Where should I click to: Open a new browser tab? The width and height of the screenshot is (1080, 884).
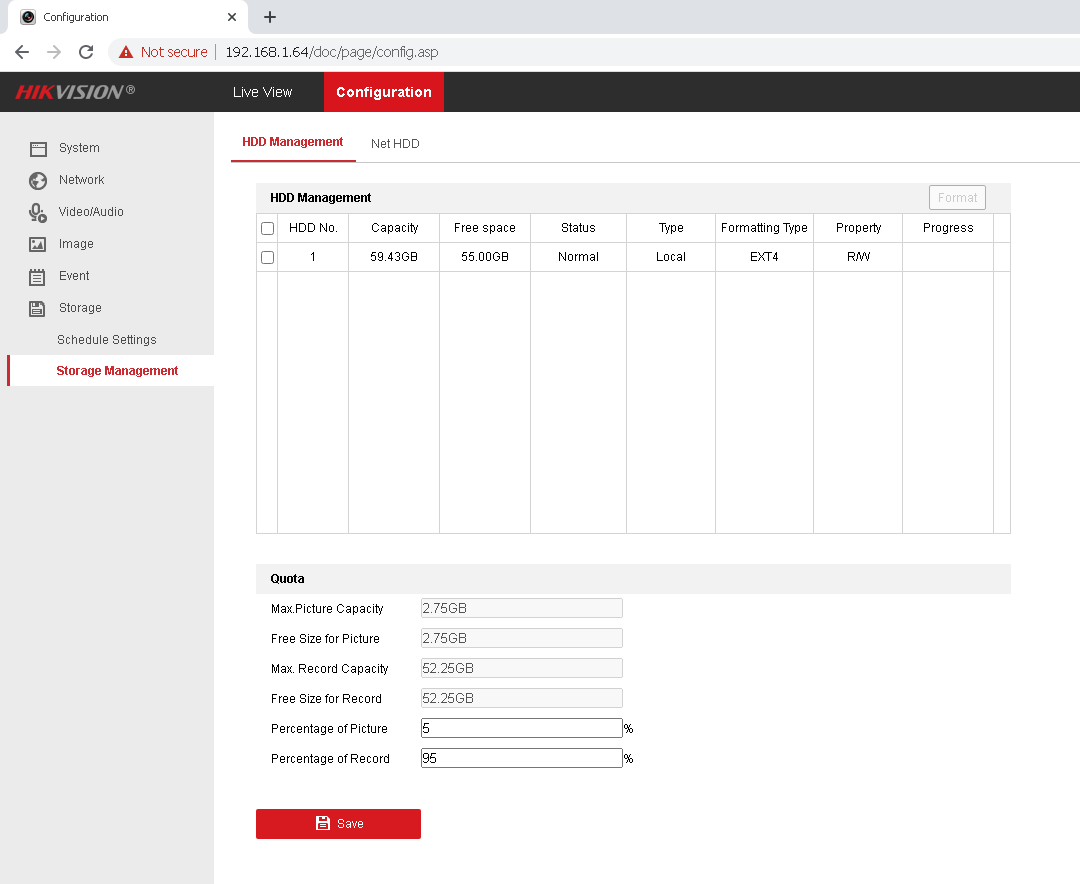click(x=270, y=17)
